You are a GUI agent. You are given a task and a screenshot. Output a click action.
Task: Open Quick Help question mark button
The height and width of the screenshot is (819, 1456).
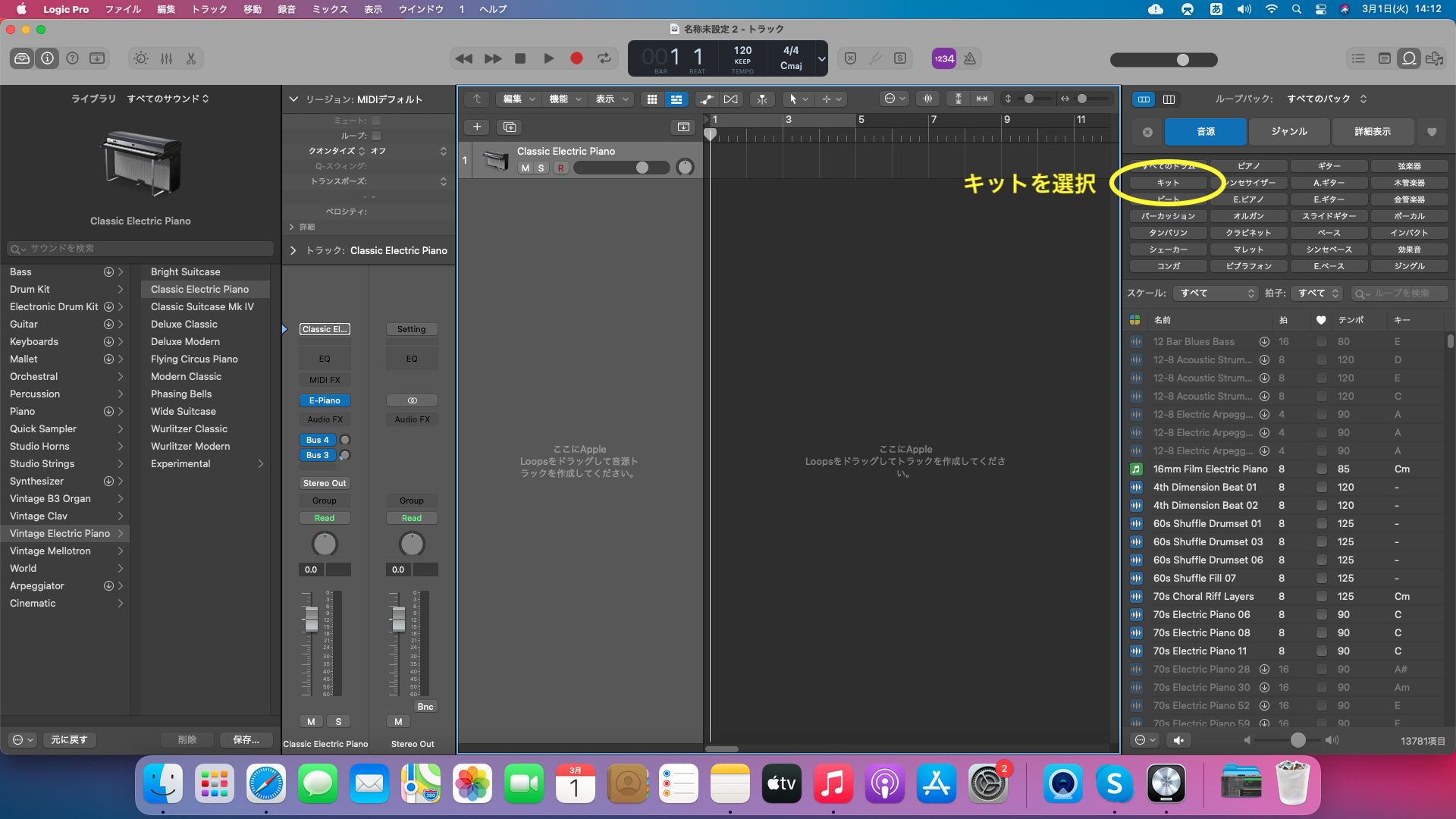pos(73,58)
